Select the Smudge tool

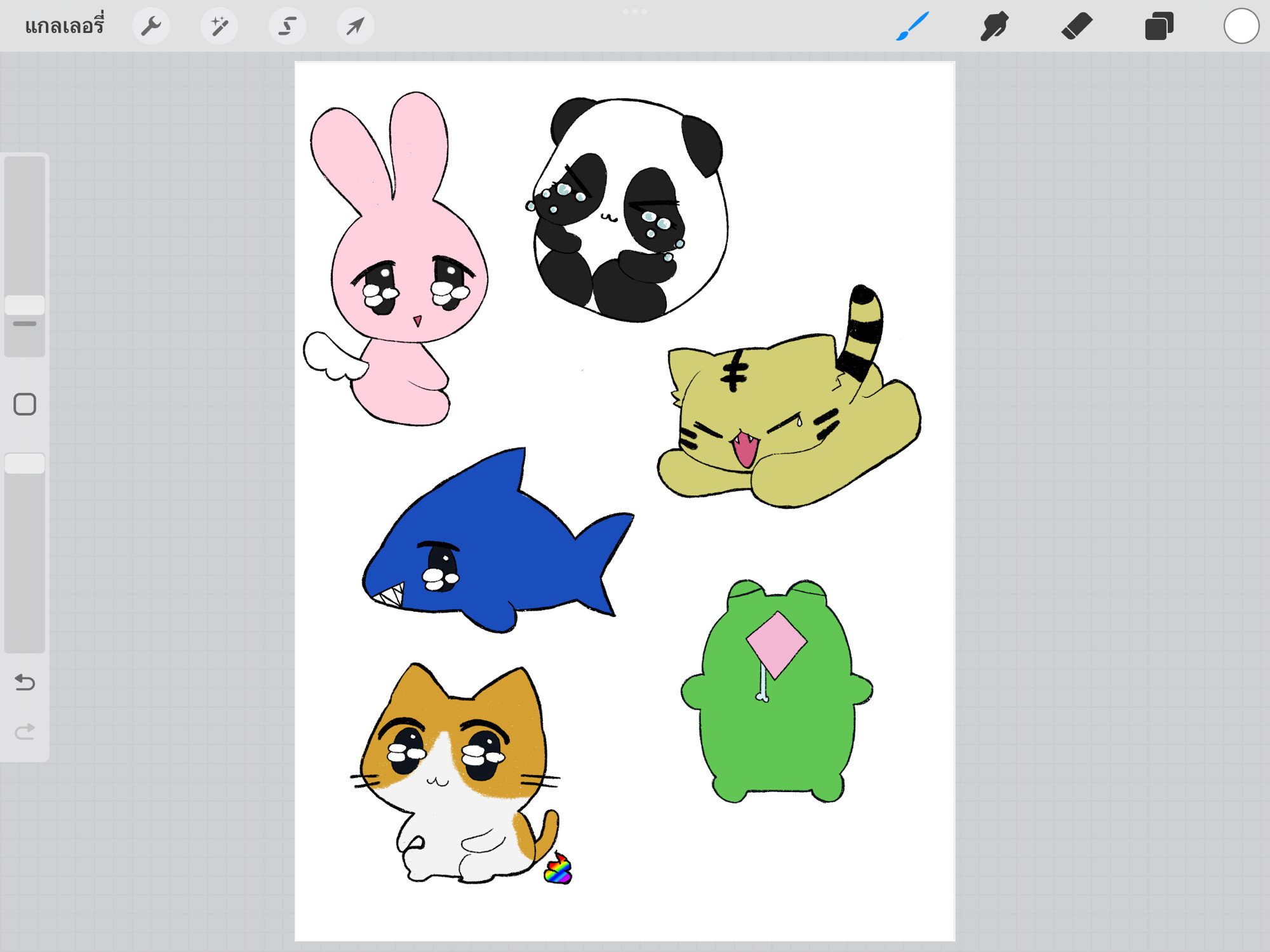coord(994,26)
